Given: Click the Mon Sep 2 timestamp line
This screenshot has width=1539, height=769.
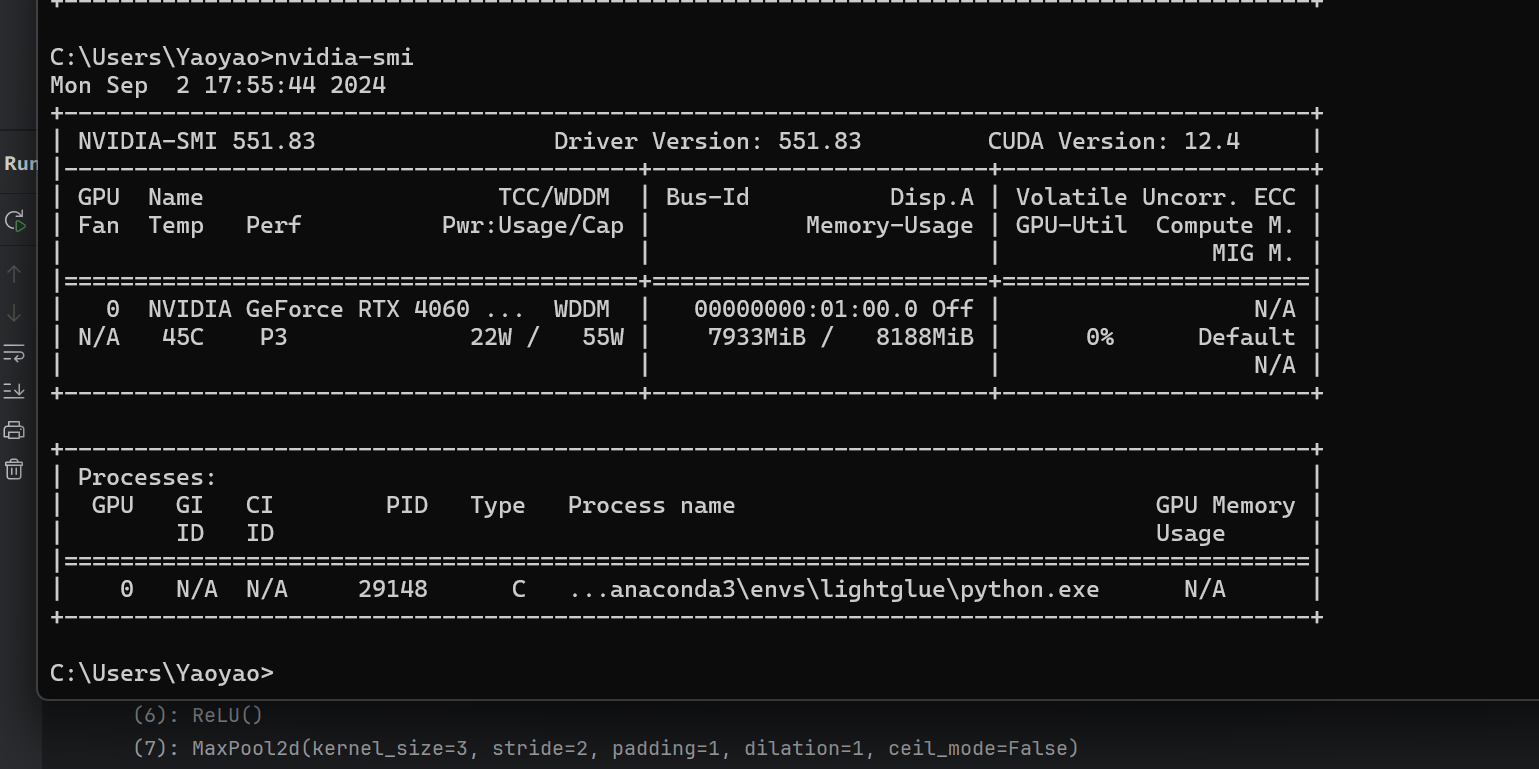Looking at the screenshot, I should click(x=217, y=85).
